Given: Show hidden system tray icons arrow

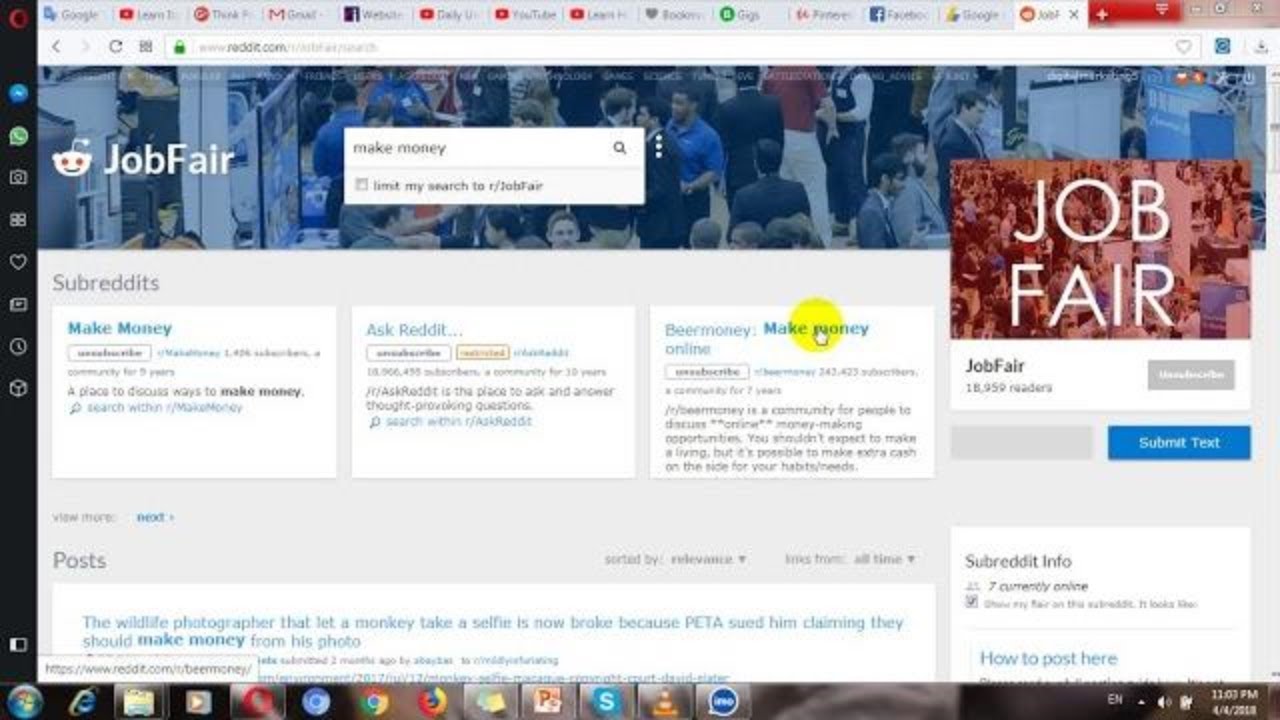Looking at the screenshot, I should 1142,702.
